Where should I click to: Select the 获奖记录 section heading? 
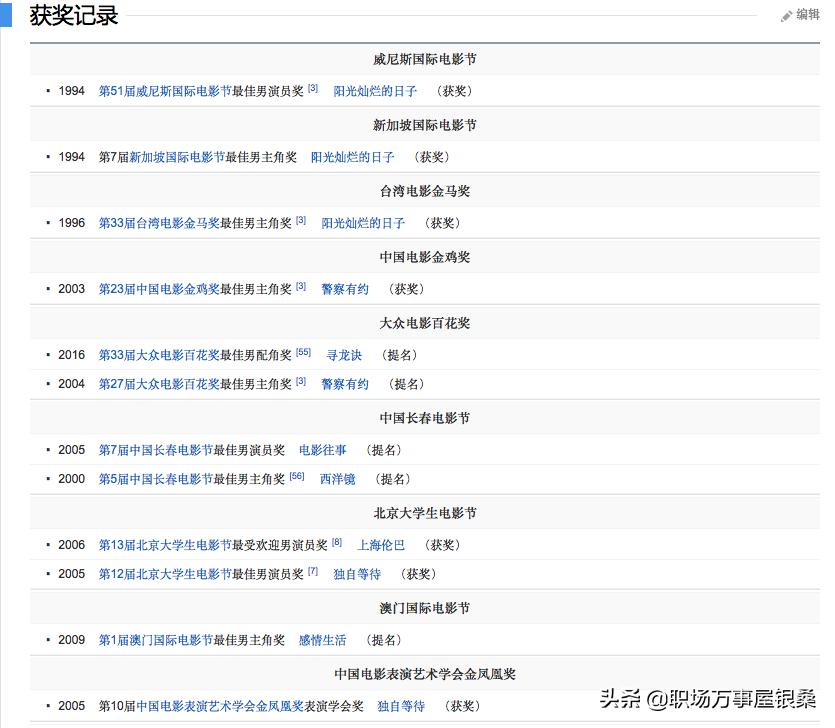[74, 15]
